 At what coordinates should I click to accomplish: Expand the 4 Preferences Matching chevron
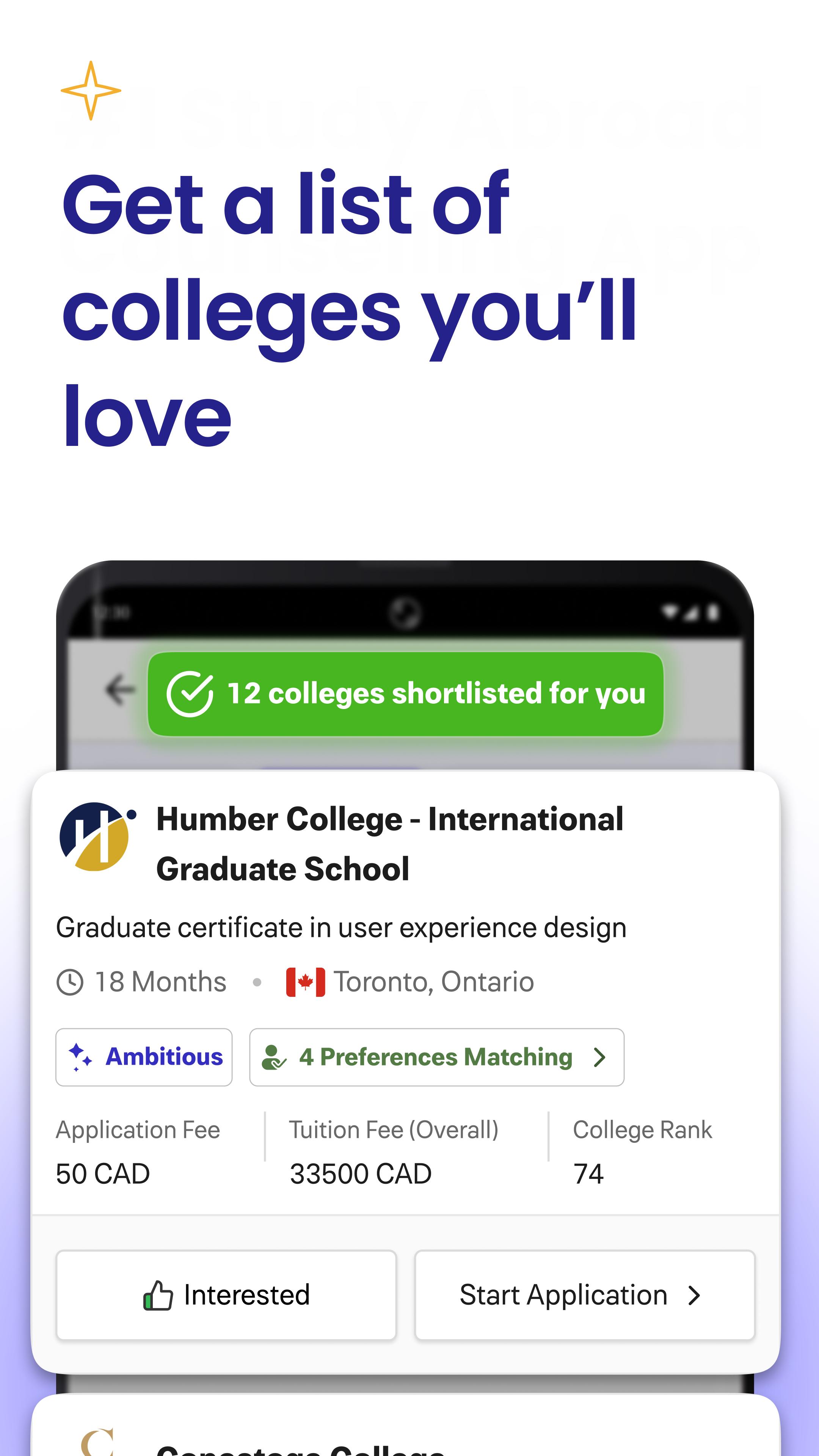[600, 1057]
